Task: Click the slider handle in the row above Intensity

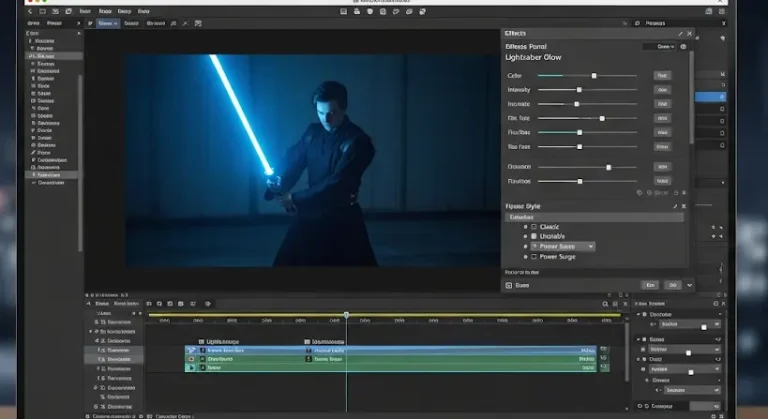Action: point(594,75)
